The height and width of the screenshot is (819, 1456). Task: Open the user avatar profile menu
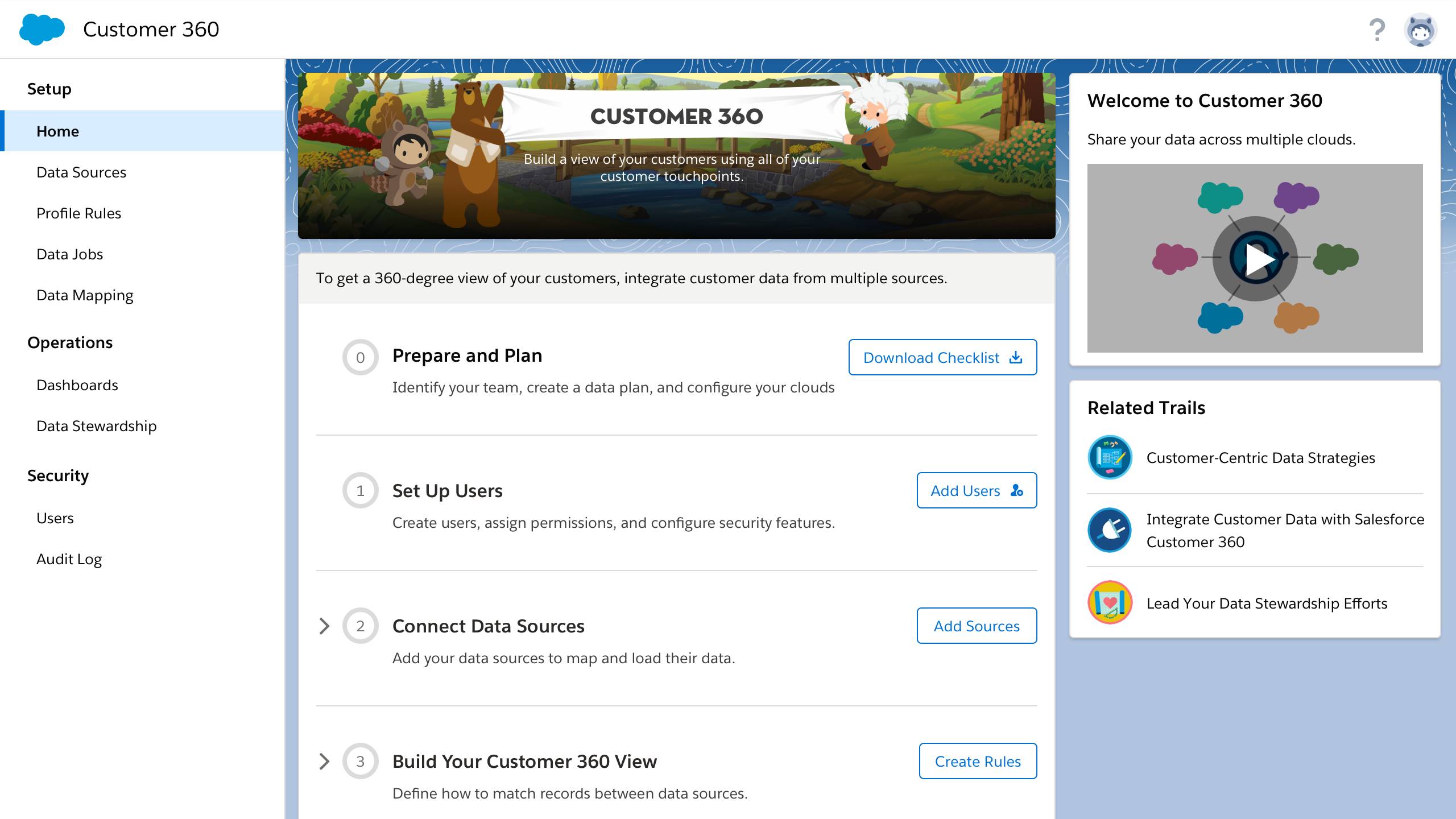(x=1420, y=30)
